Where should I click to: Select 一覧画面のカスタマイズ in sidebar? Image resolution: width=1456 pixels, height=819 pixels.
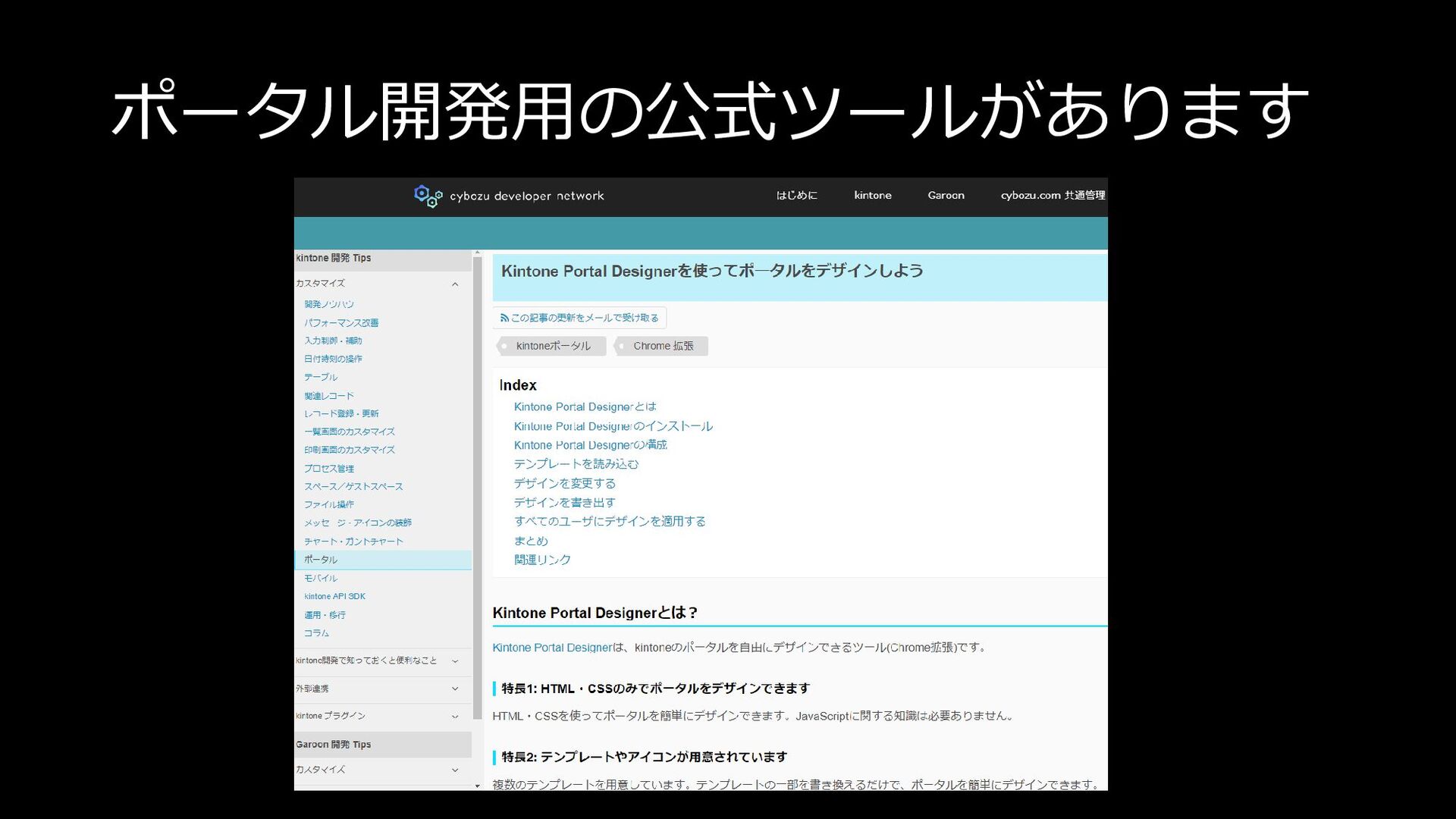point(350,431)
